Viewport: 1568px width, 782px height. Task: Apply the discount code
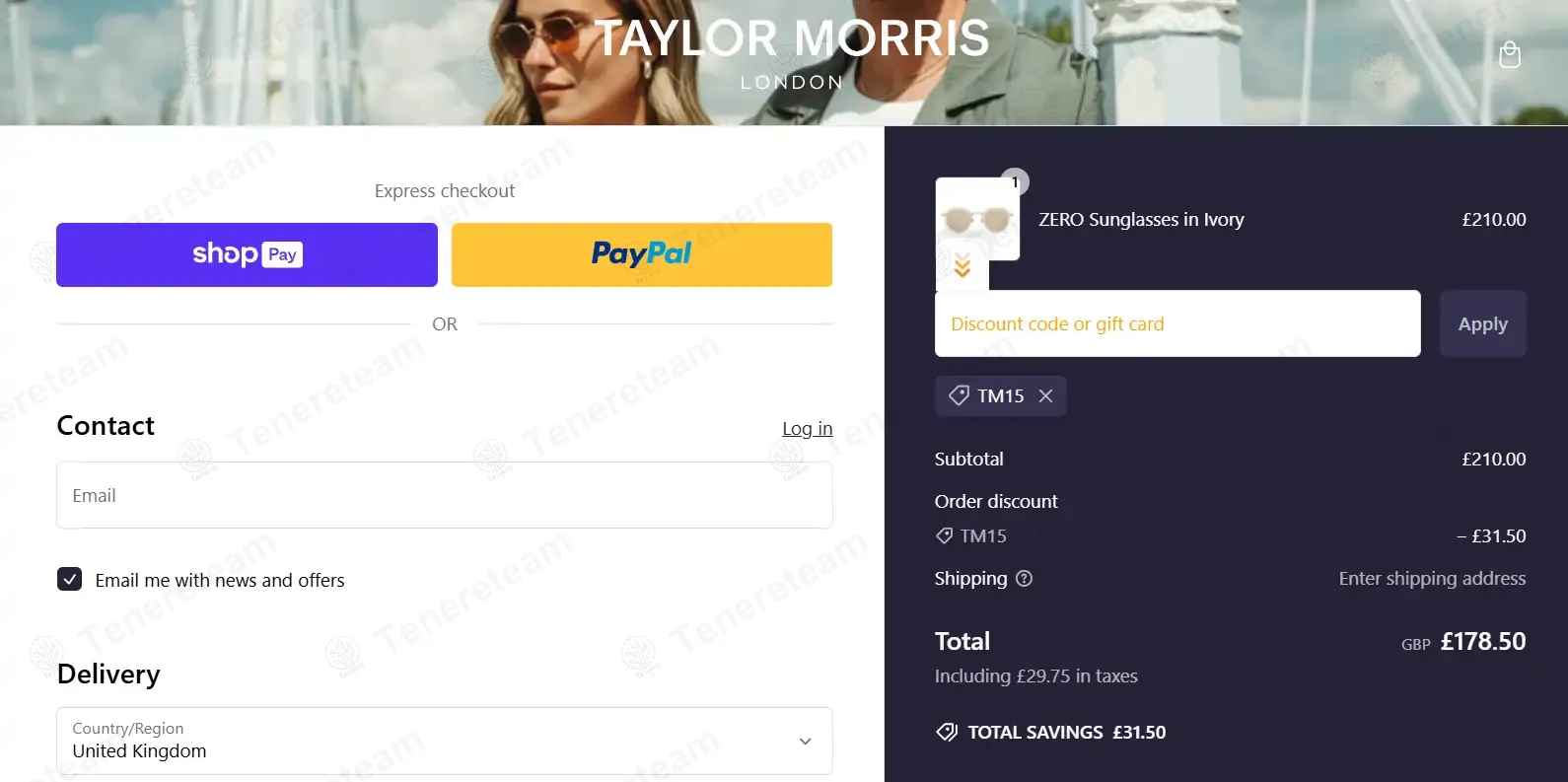click(x=1482, y=323)
